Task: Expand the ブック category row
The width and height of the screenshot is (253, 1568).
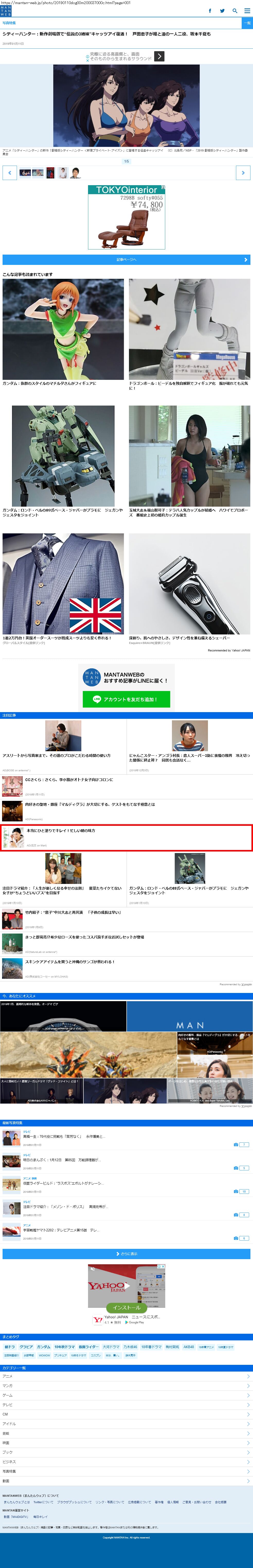Action: (126, 1452)
